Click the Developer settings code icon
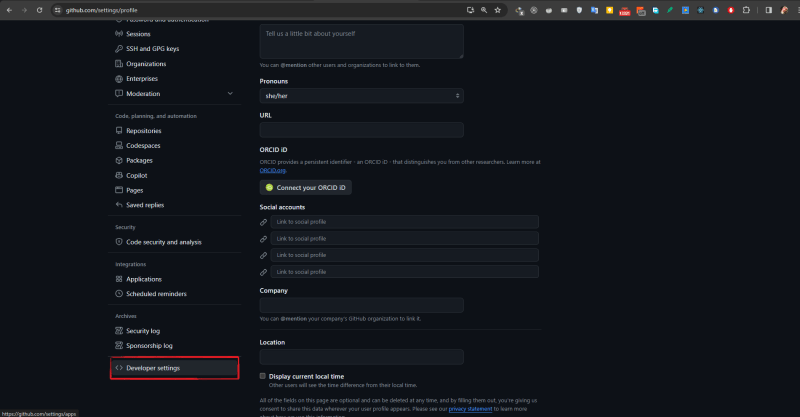Viewport: 800px width, 417px height. tap(119, 367)
